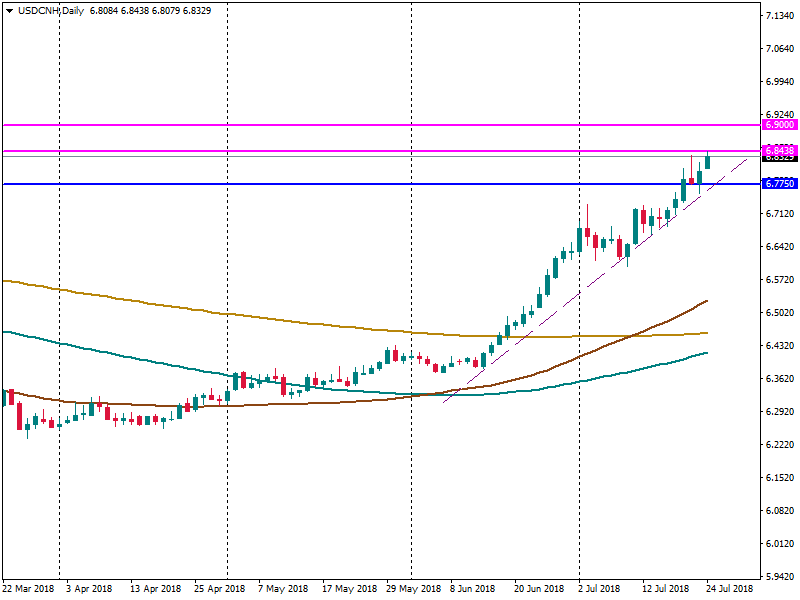This screenshot has height=600, width=800.
Task: Click the 2 Jul 2018 date label
Action: click(x=602, y=588)
